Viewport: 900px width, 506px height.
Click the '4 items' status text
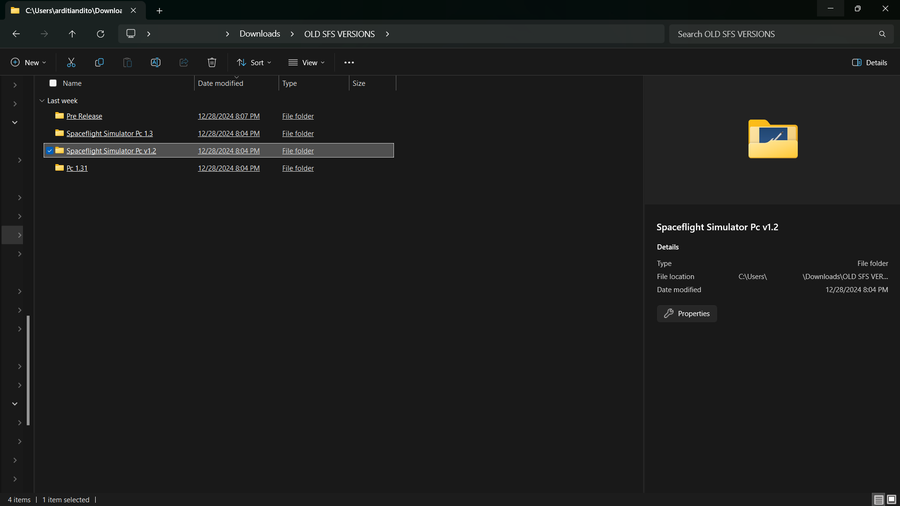coord(19,500)
